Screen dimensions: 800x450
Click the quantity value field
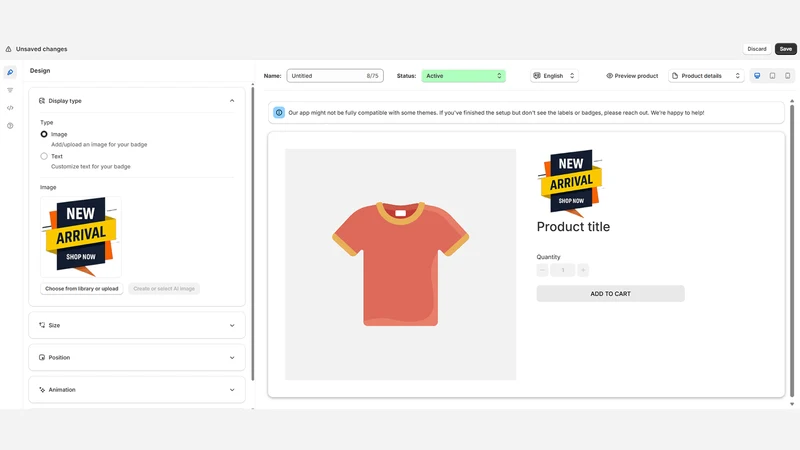(563, 270)
